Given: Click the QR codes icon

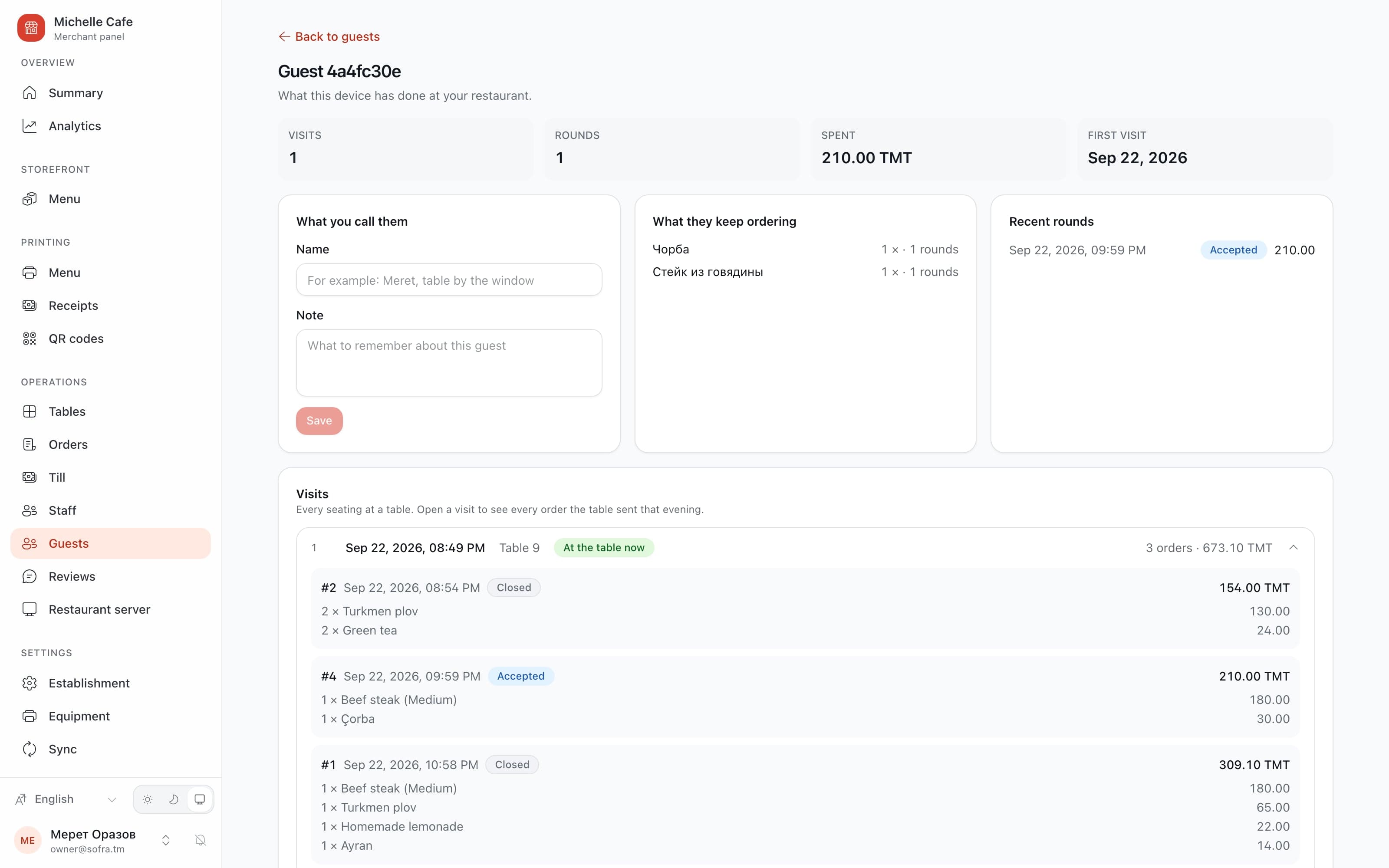Looking at the screenshot, I should [x=29, y=339].
